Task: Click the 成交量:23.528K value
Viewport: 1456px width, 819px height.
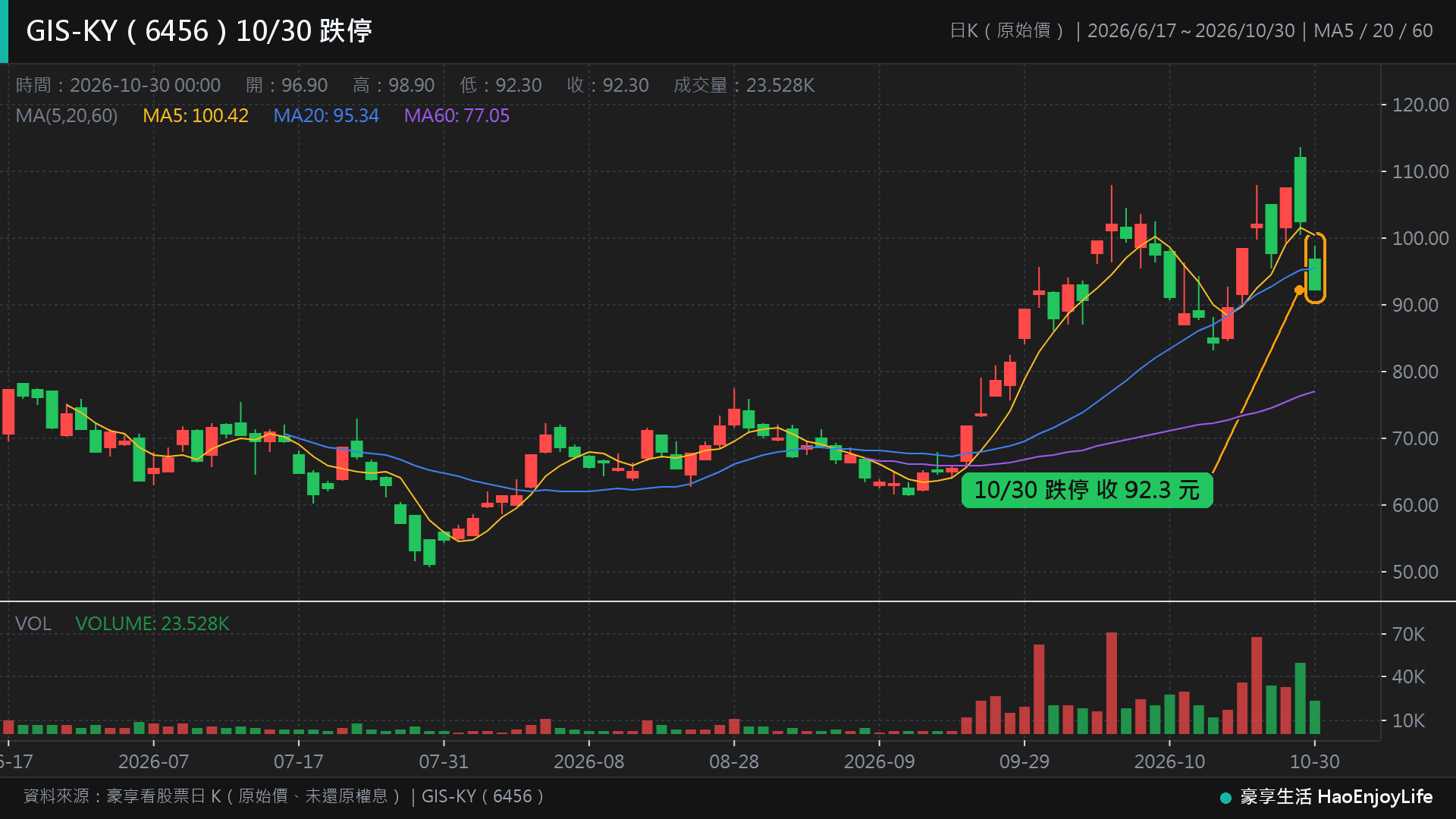Action: pyautogui.click(x=744, y=85)
